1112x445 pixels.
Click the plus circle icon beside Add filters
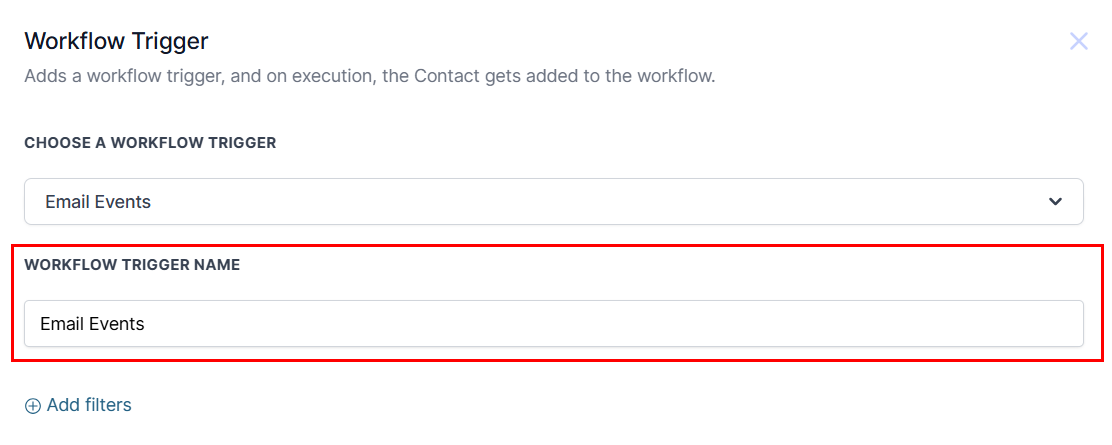coord(33,405)
